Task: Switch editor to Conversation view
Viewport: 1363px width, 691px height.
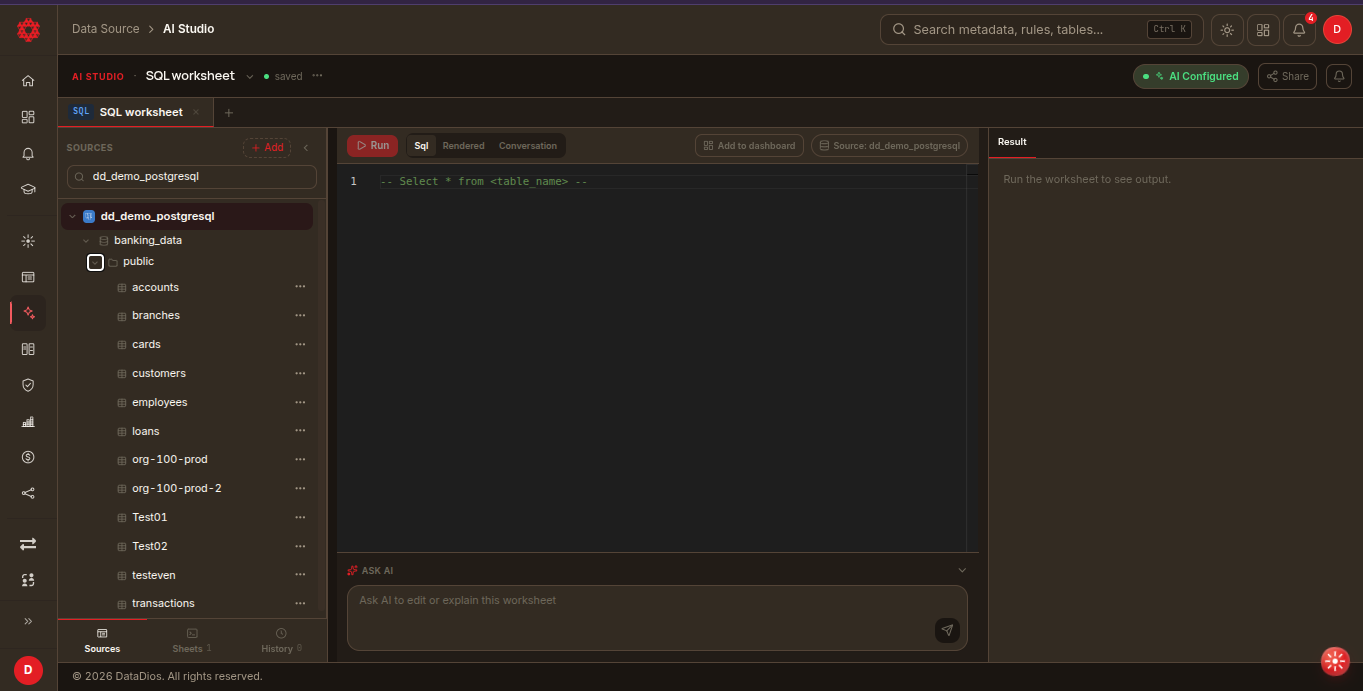Action: tap(528, 146)
